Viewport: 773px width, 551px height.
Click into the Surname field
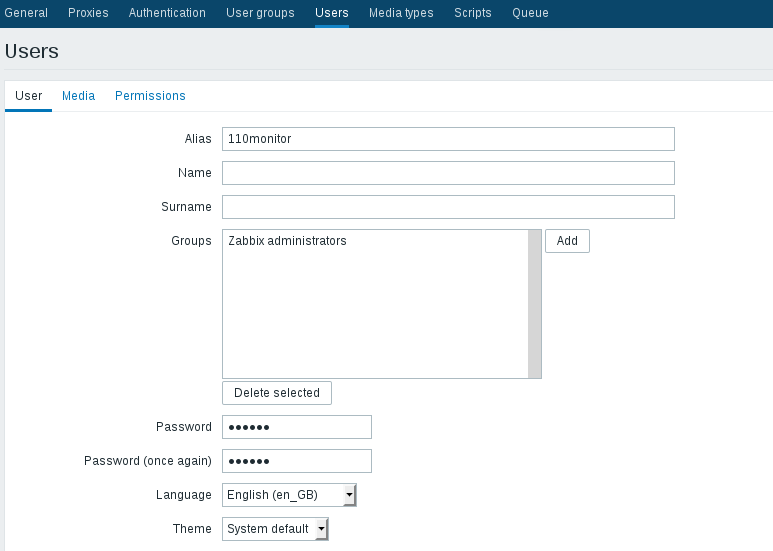pos(448,207)
